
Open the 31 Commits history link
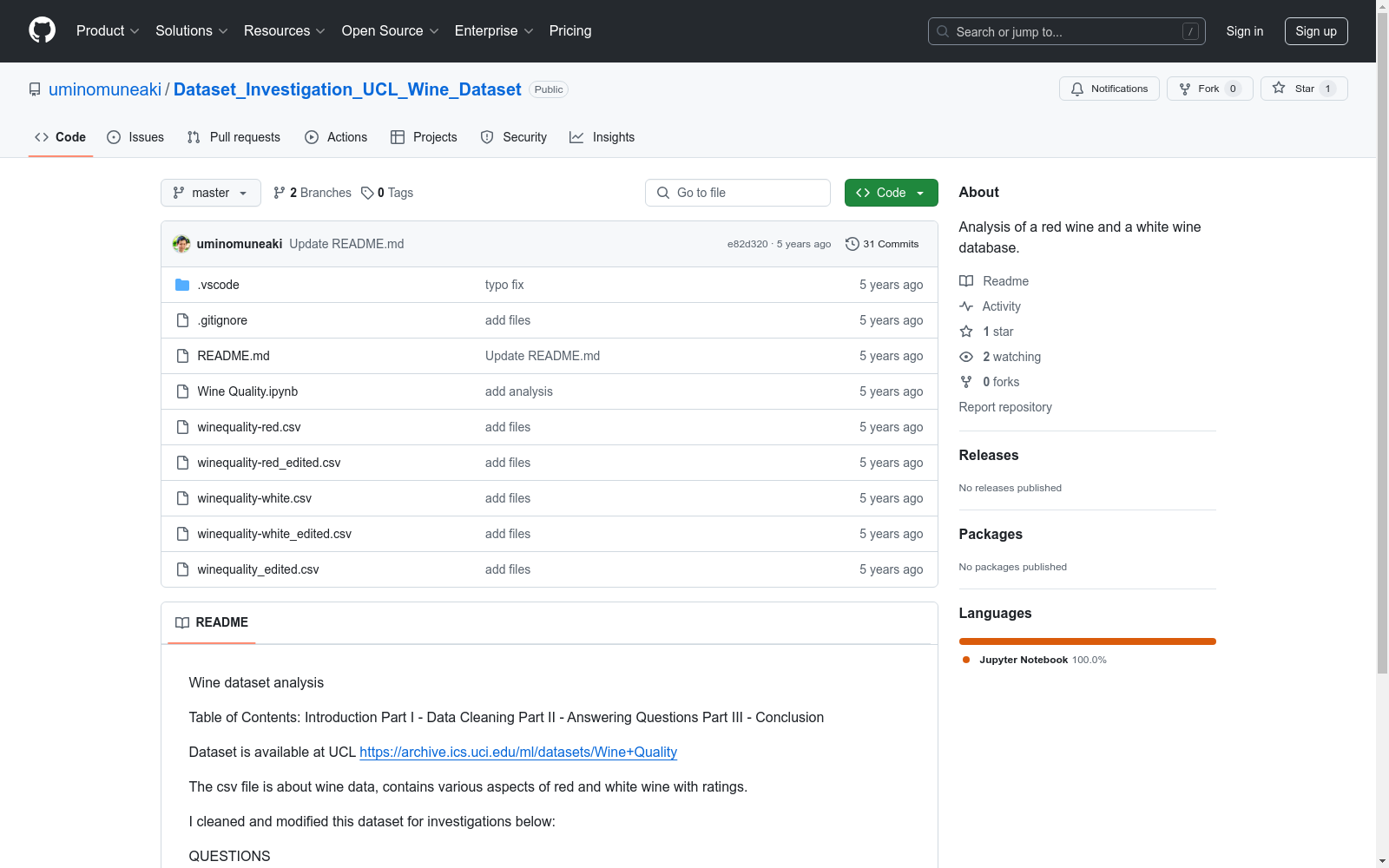pyautogui.click(x=882, y=244)
